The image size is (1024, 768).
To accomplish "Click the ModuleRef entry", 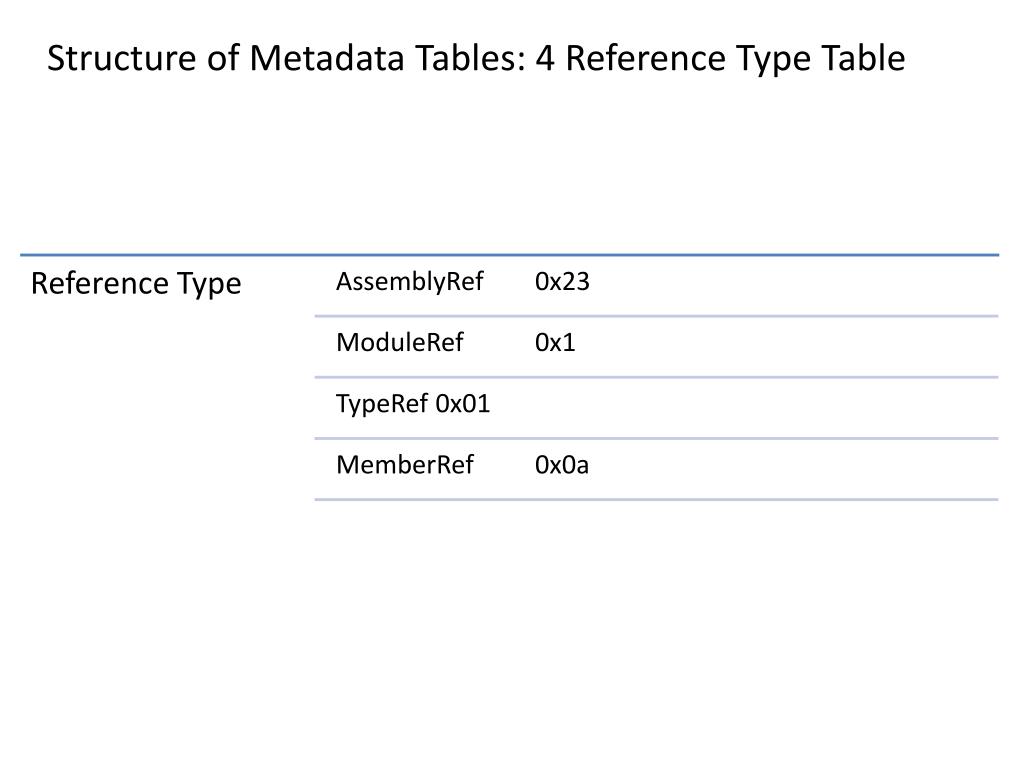I will pos(400,342).
